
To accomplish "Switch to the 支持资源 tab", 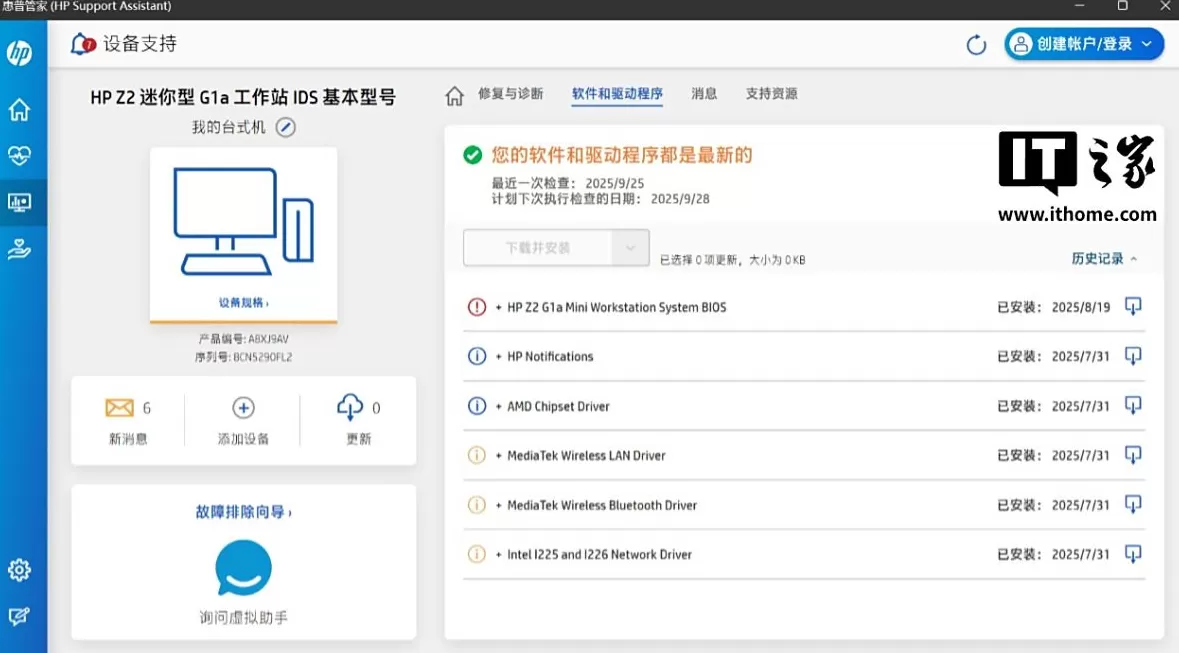I will pos(771,94).
